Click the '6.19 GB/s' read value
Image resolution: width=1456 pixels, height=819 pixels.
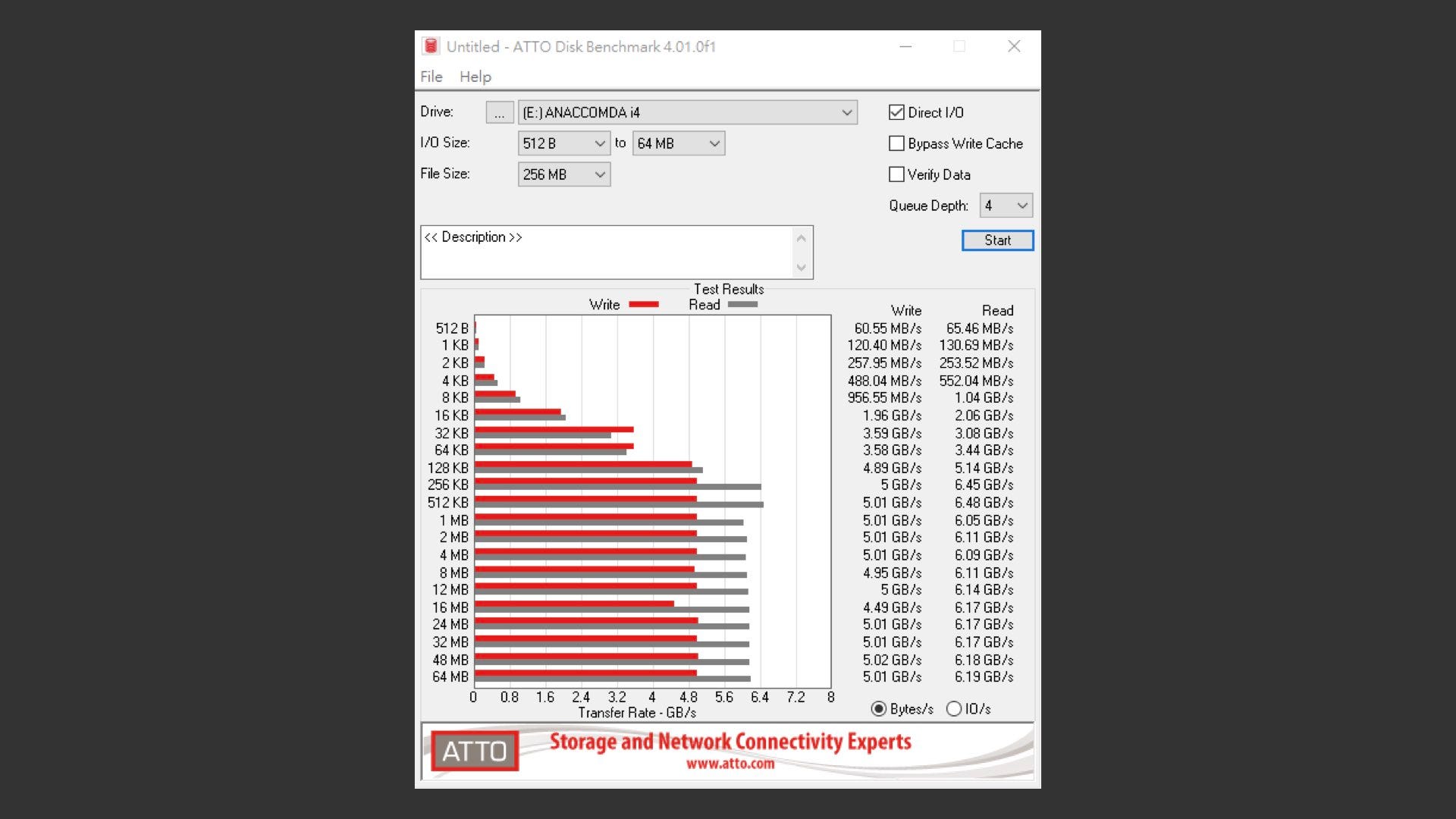[x=984, y=676]
